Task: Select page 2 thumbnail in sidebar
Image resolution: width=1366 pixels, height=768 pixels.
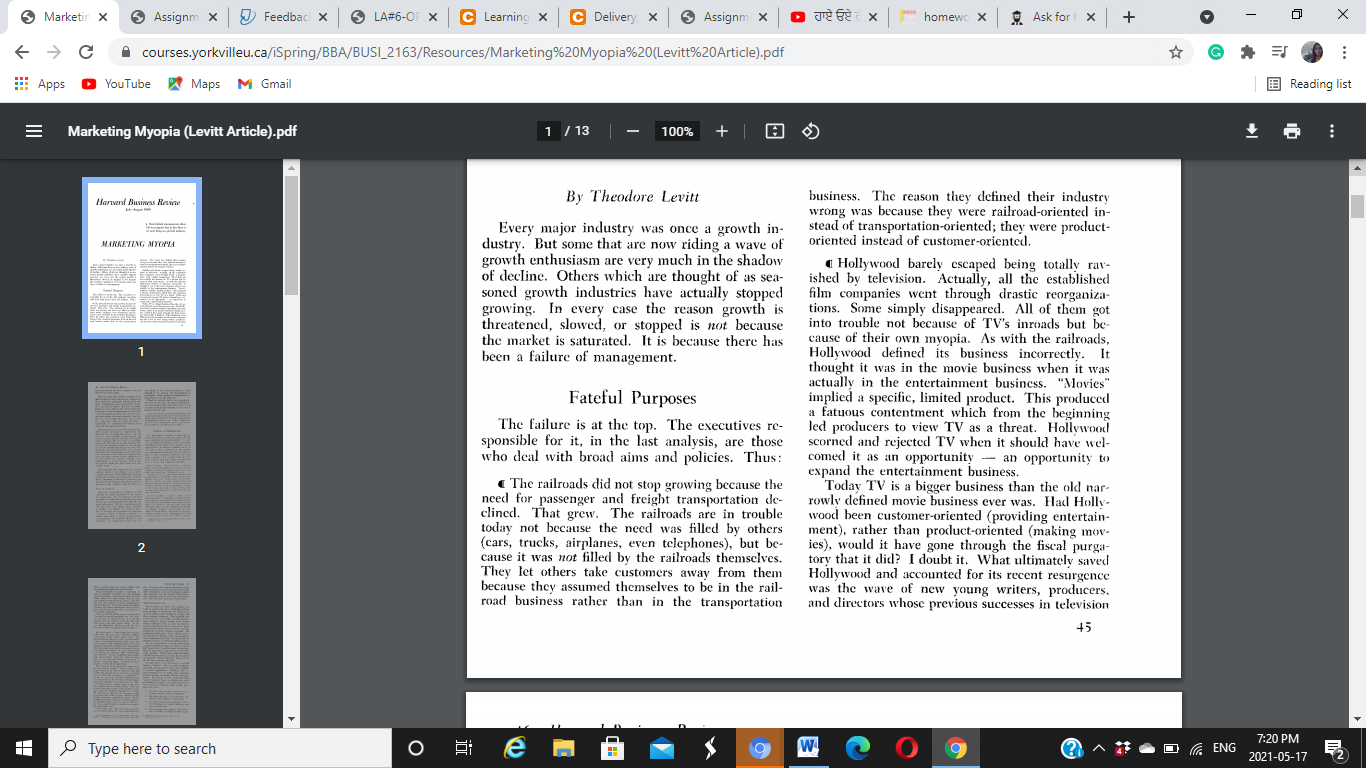Action: 141,455
